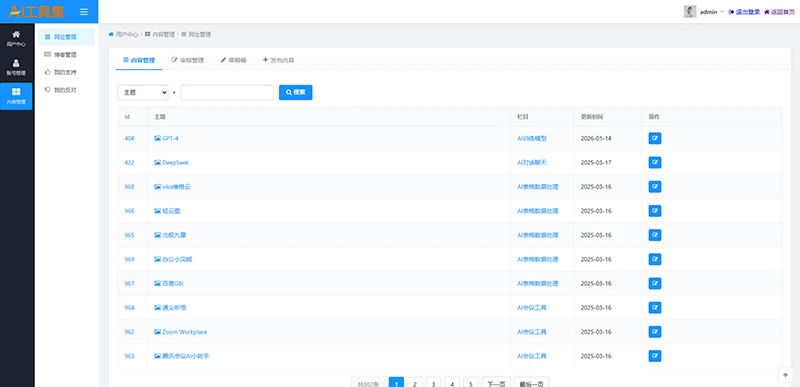Click Id 962 link
This screenshot has height=387, width=800.
129,332
